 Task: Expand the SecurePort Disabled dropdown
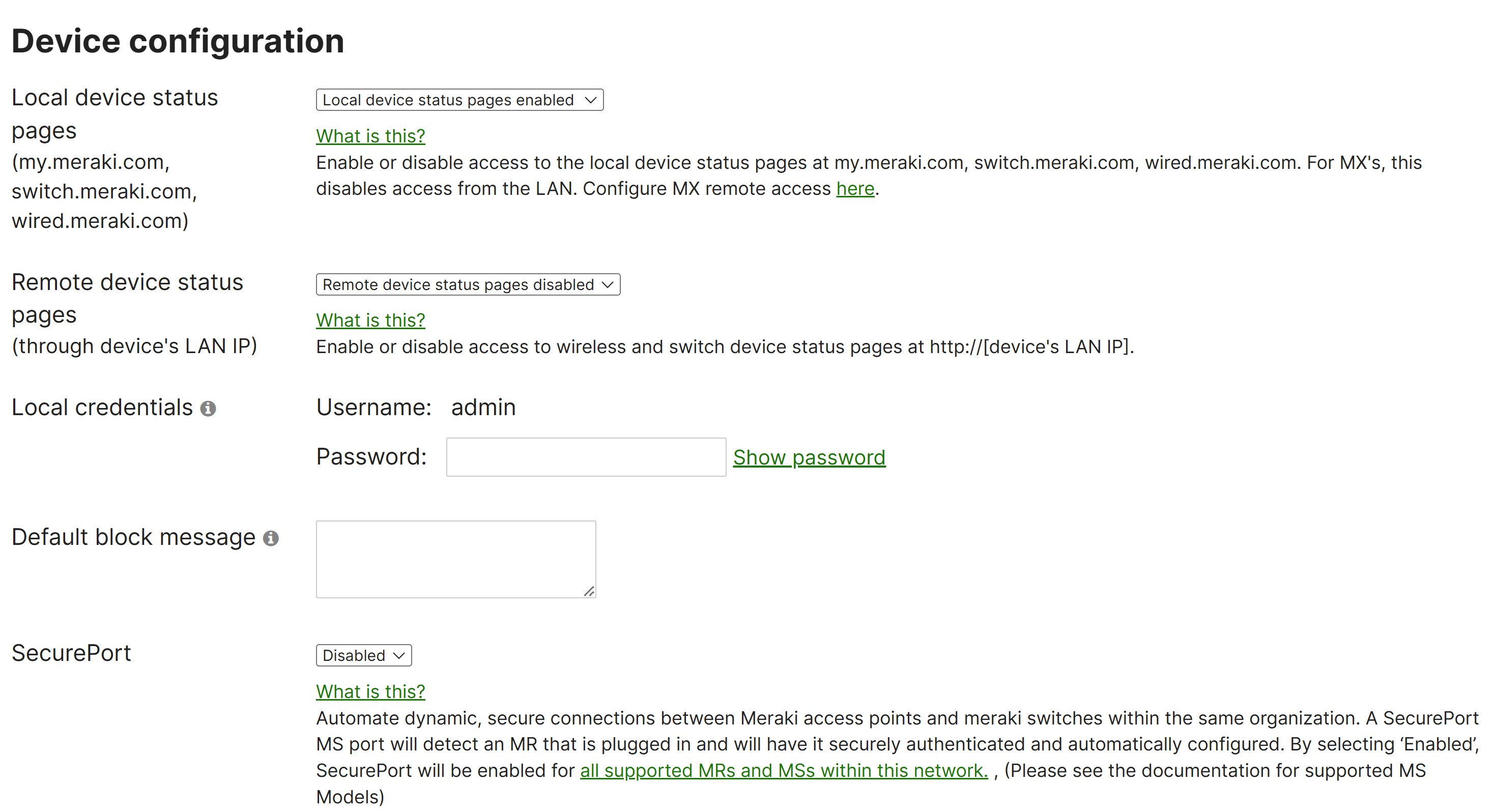click(364, 655)
